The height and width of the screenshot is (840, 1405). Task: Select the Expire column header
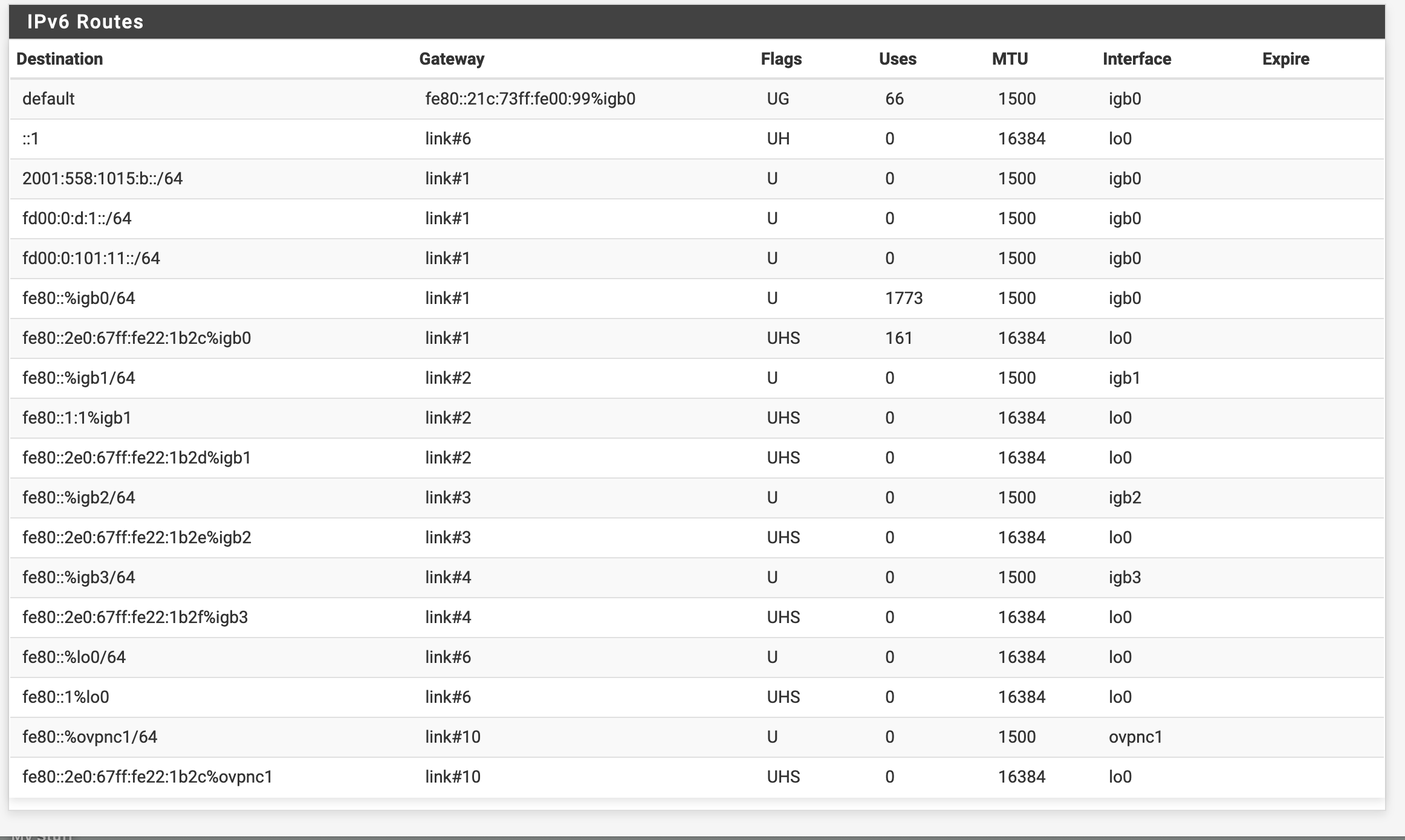[x=1285, y=59]
